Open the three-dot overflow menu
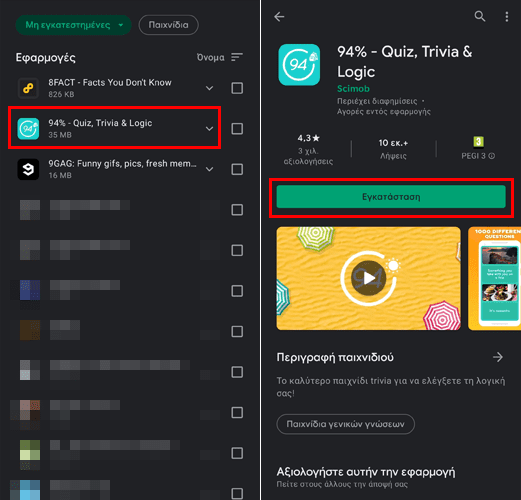521x500 pixels. click(506, 16)
